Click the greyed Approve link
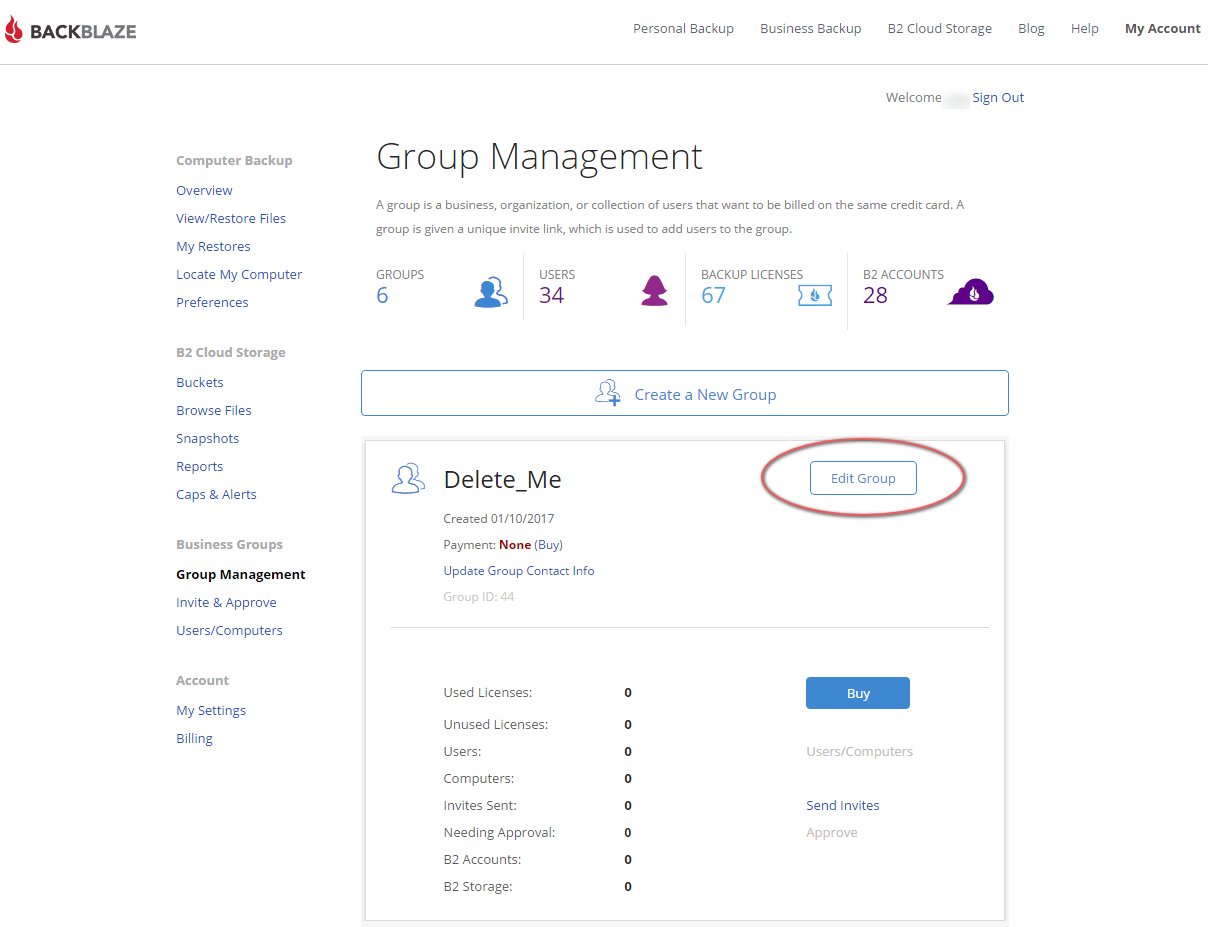 [832, 832]
